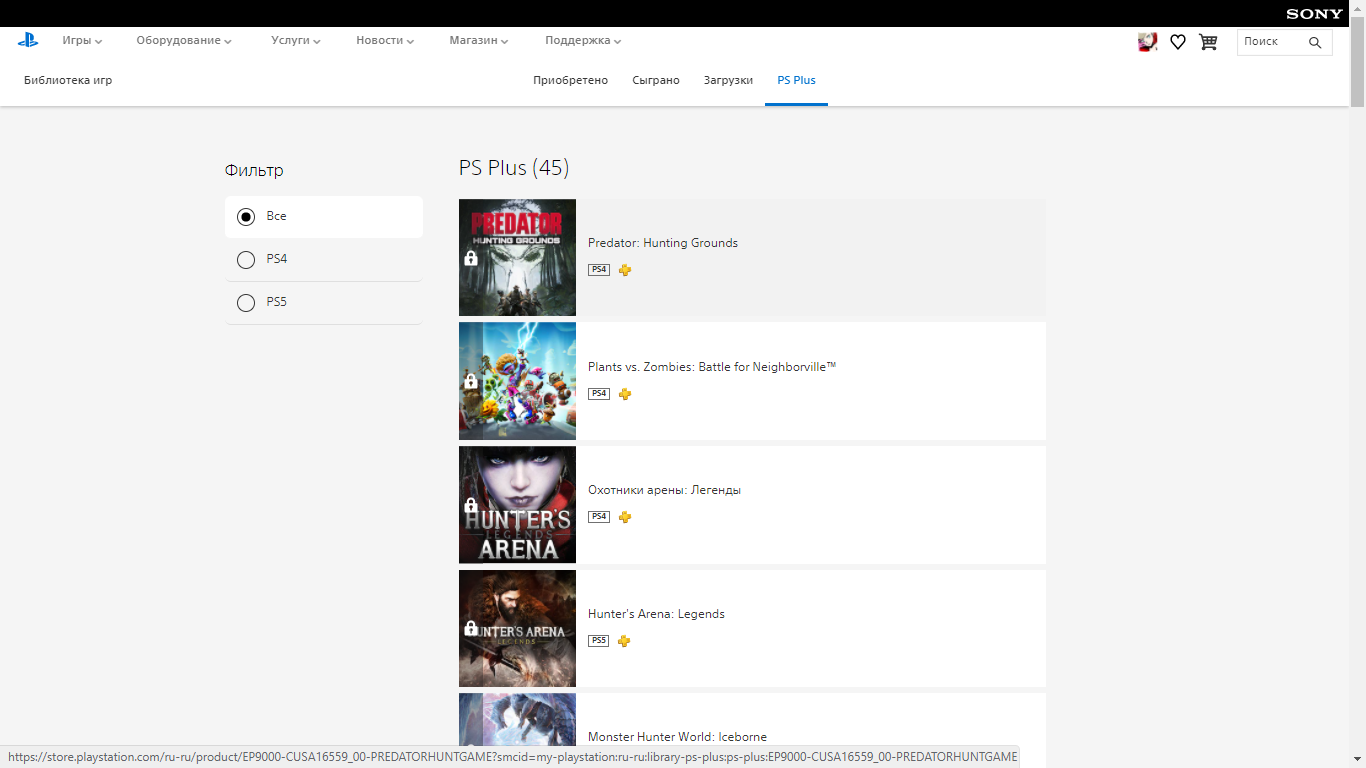
Task: Click PS Plus icon under Охотники арены: Легенды
Action: 625,517
